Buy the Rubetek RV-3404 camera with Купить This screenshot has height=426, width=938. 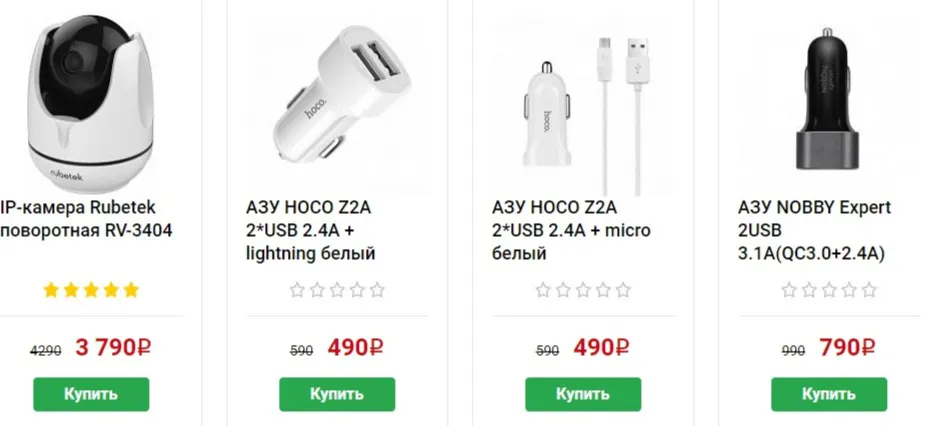[91, 394]
